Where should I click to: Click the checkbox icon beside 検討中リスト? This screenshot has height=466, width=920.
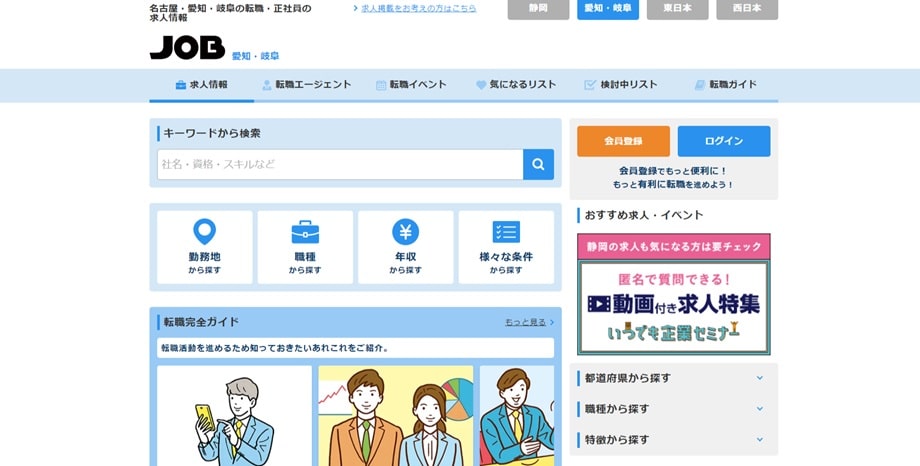pos(590,85)
